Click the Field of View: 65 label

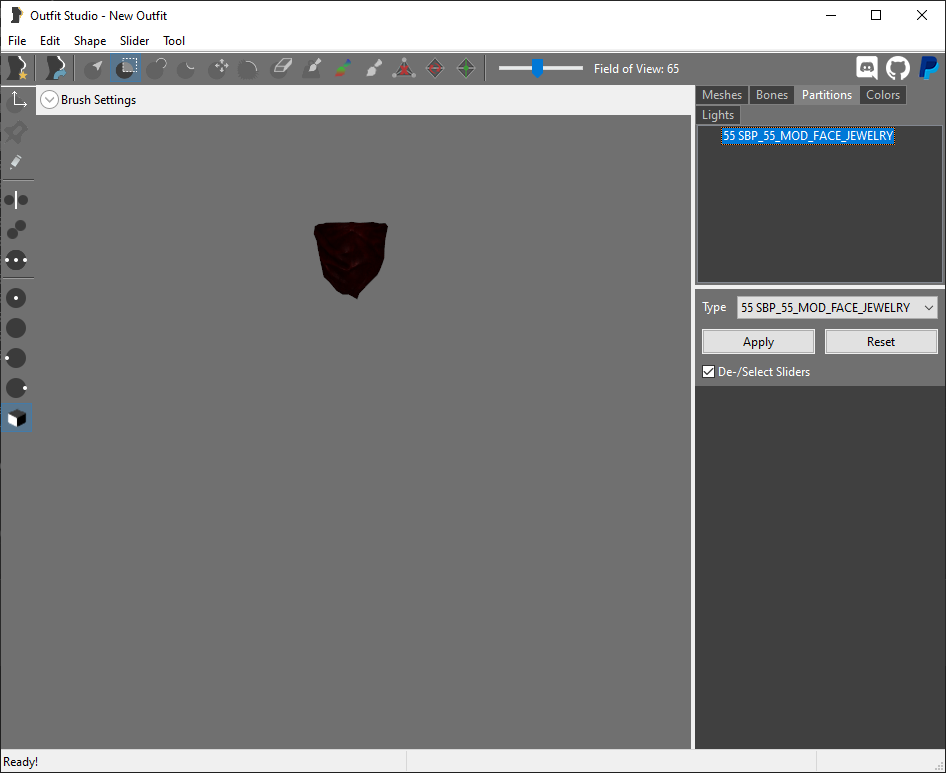[x=636, y=69]
